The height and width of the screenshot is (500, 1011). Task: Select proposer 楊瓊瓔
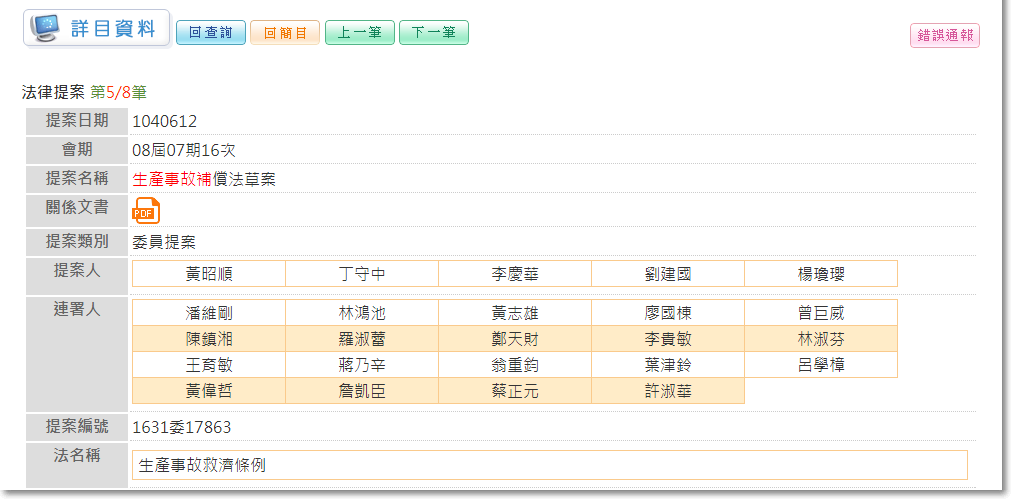tap(821, 274)
